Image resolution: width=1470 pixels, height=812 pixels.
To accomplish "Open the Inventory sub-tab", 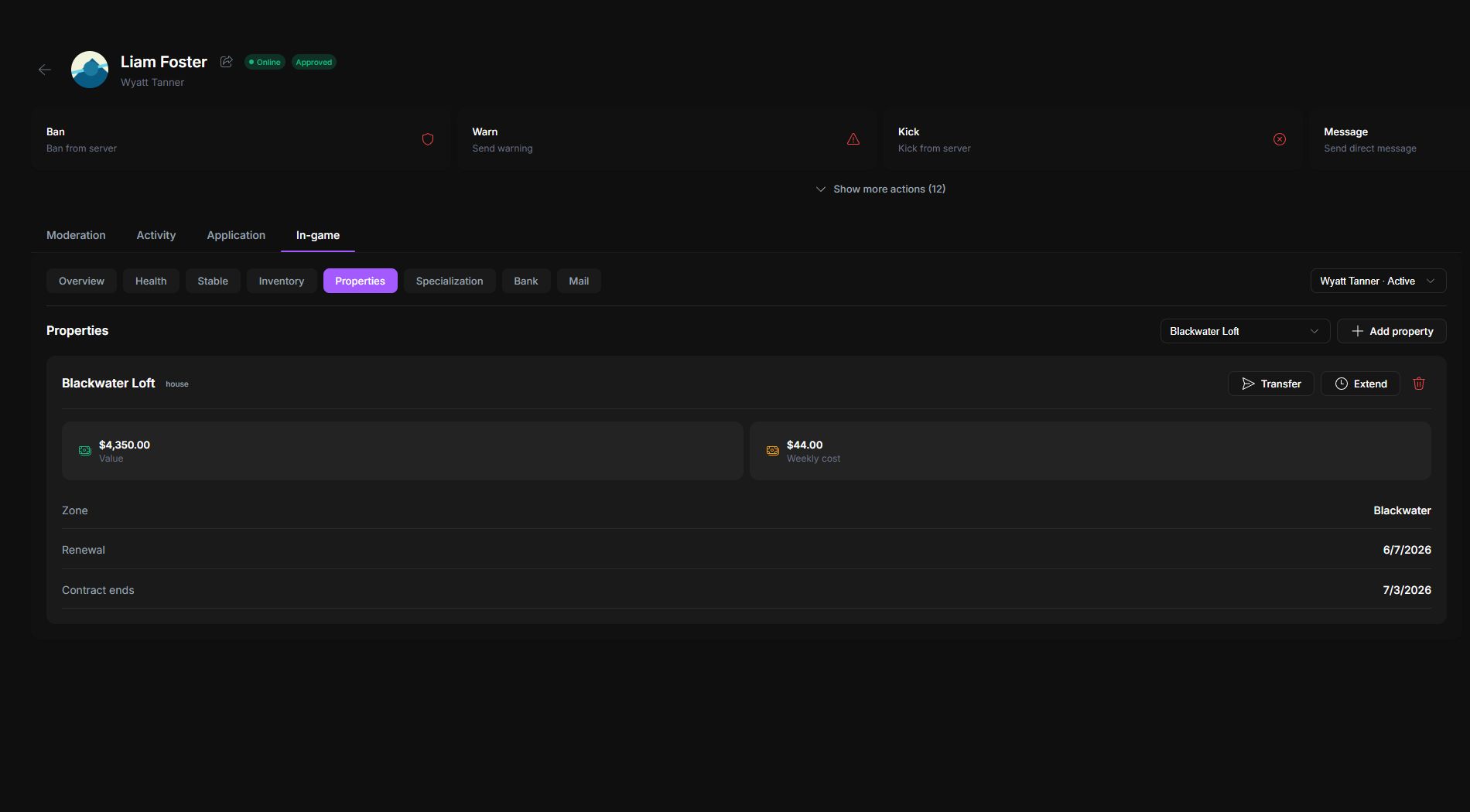I will tap(282, 281).
